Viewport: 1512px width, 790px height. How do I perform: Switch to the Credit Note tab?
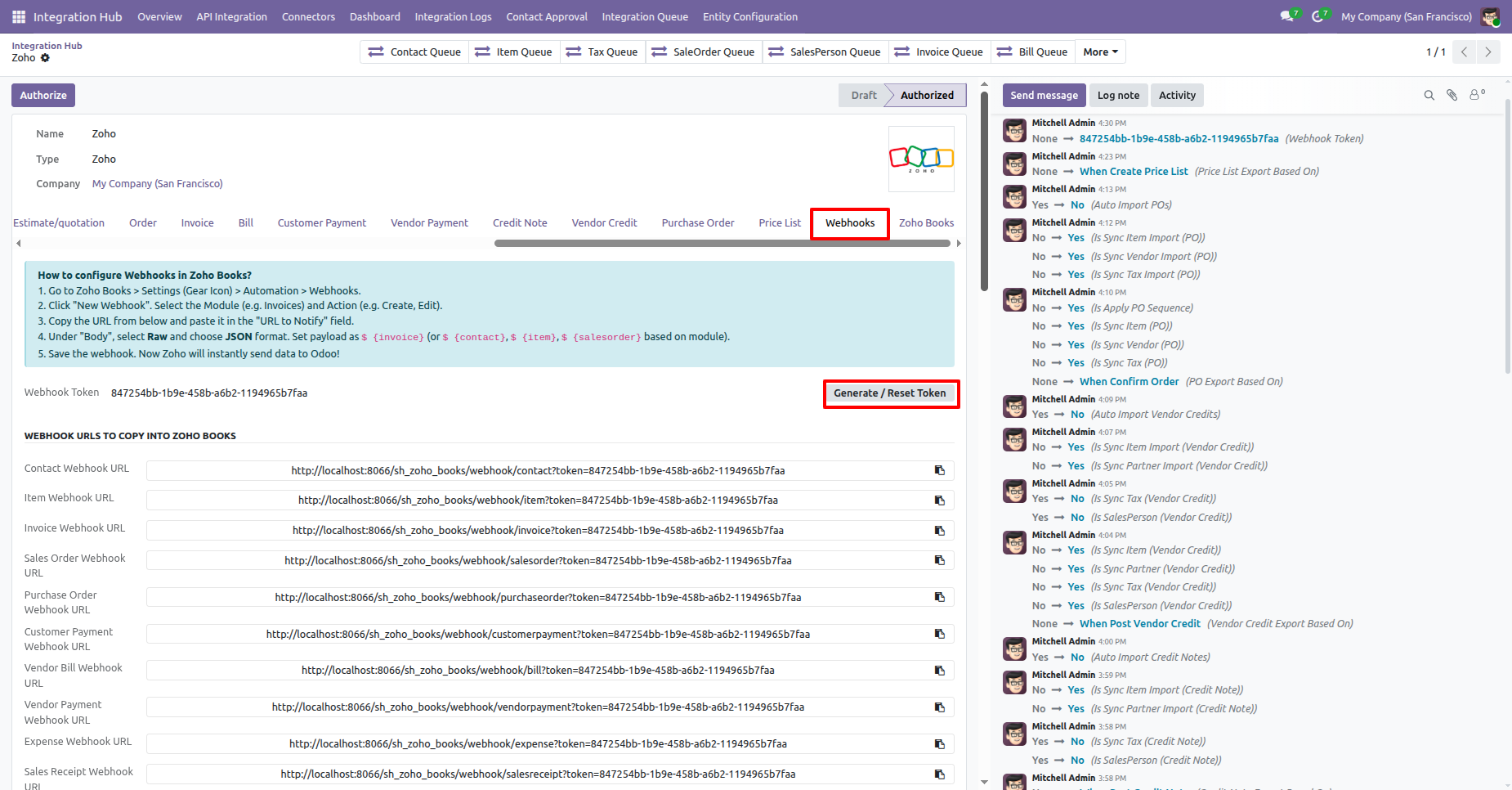[x=520, y=223]
